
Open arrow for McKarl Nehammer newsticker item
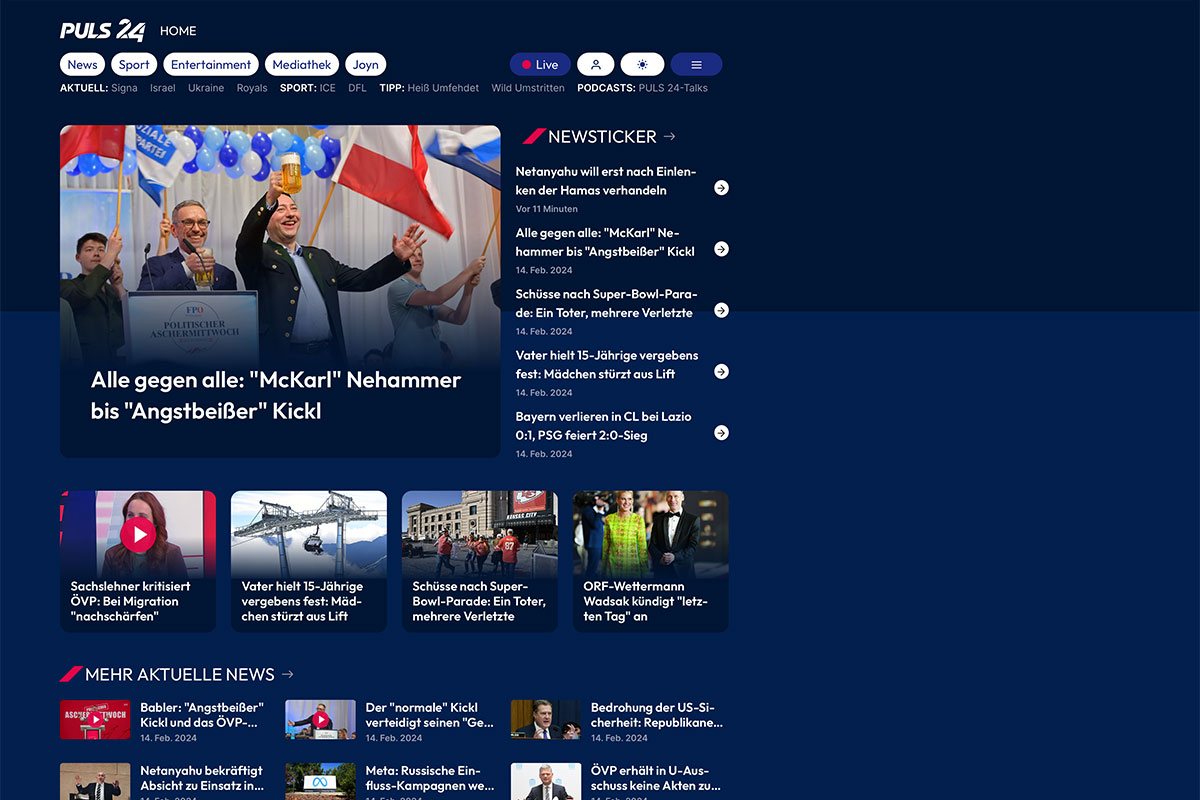721,249
